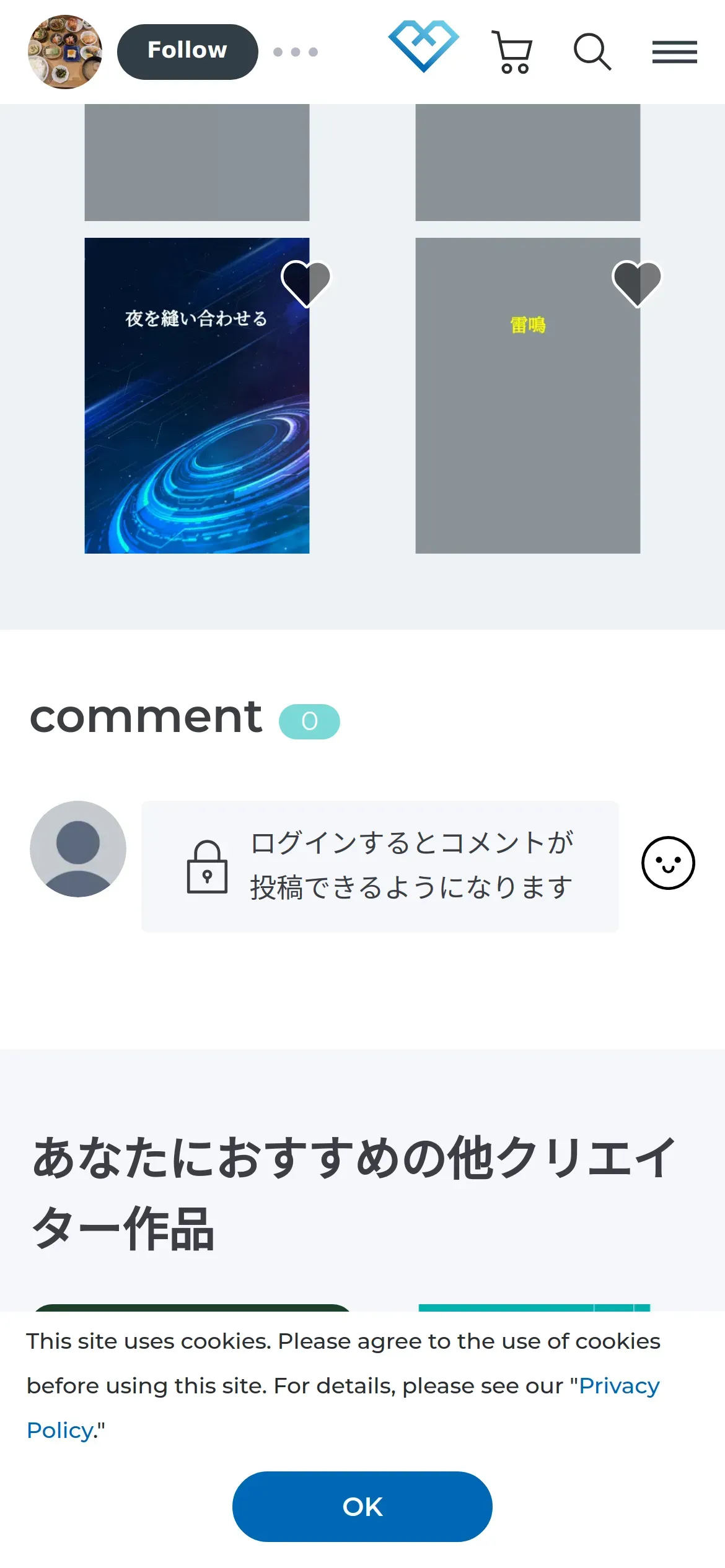This screenshot has width=725, height=1568.
Task: Click the default user avatar beside comment
Action: click(78, 849)
